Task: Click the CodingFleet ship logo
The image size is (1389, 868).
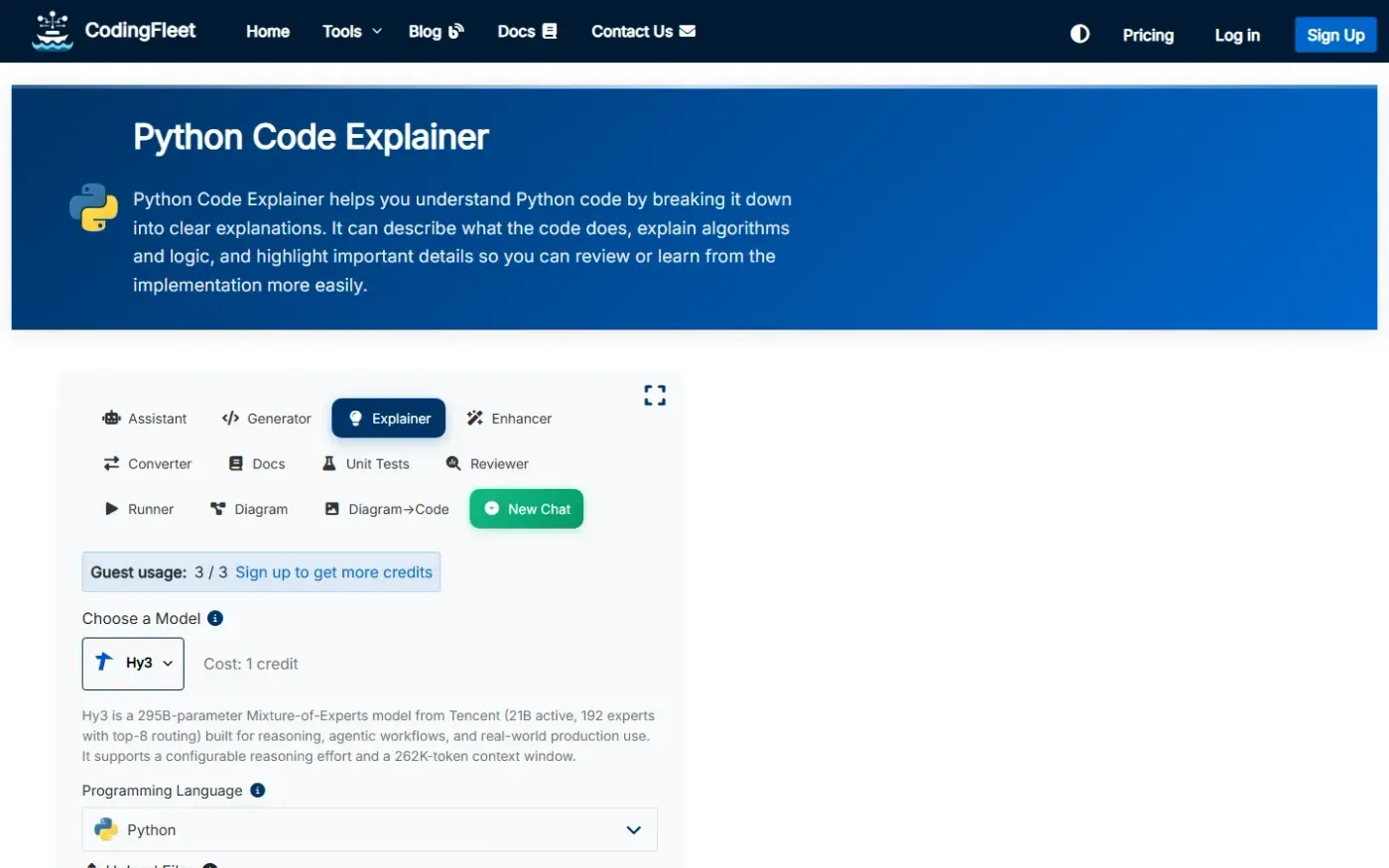Action: (52, 31)
